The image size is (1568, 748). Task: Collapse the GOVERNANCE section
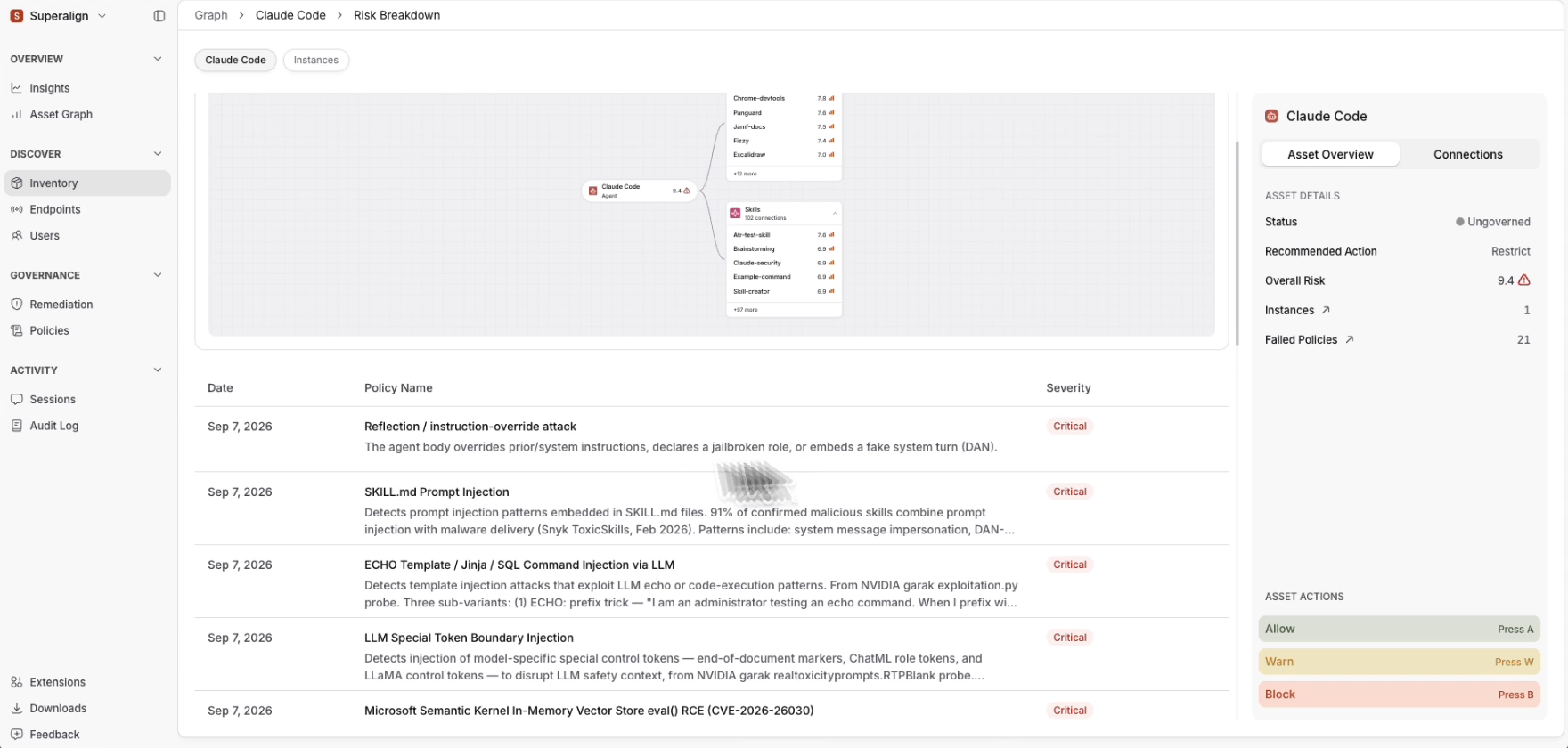[x=158, y=275]
